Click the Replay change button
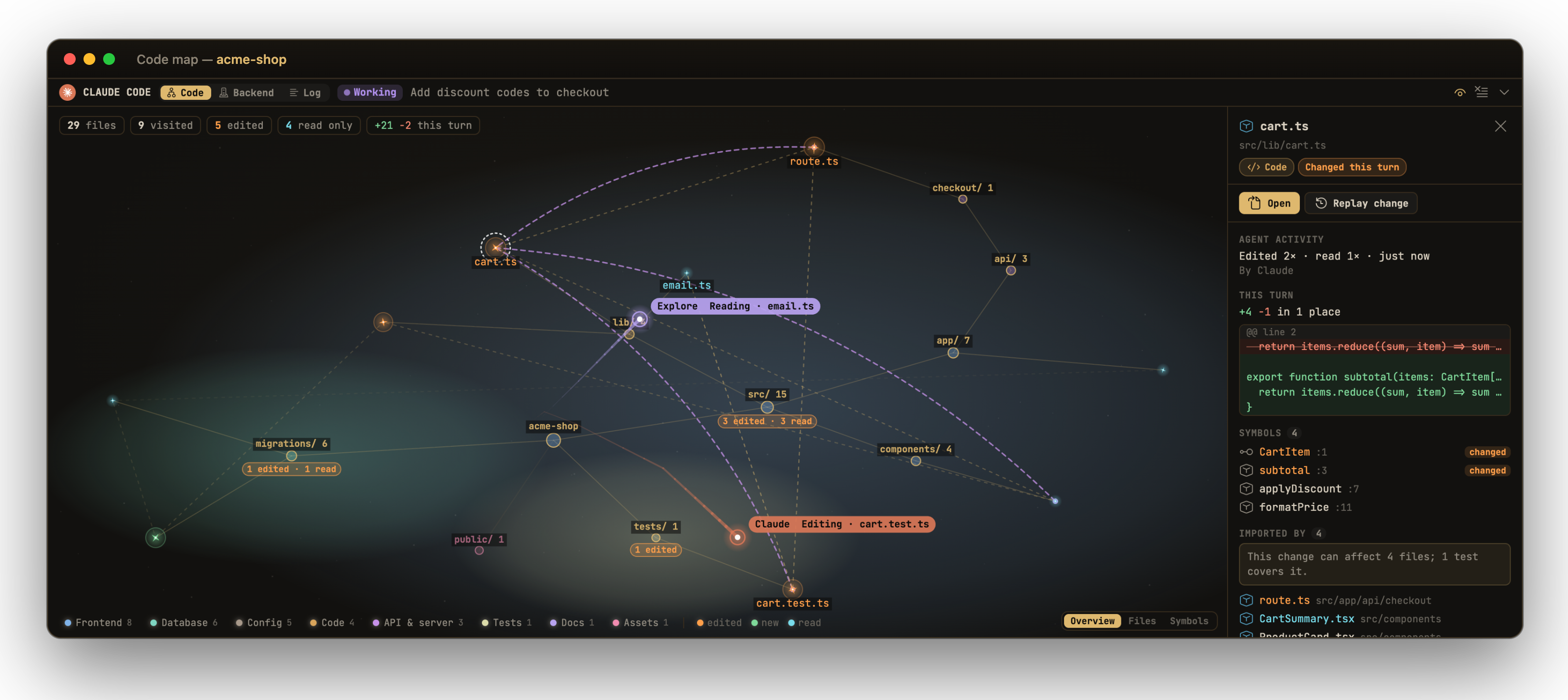Image resolution: width=1568 pixels, height=700 pixels. pos(1360,203)
